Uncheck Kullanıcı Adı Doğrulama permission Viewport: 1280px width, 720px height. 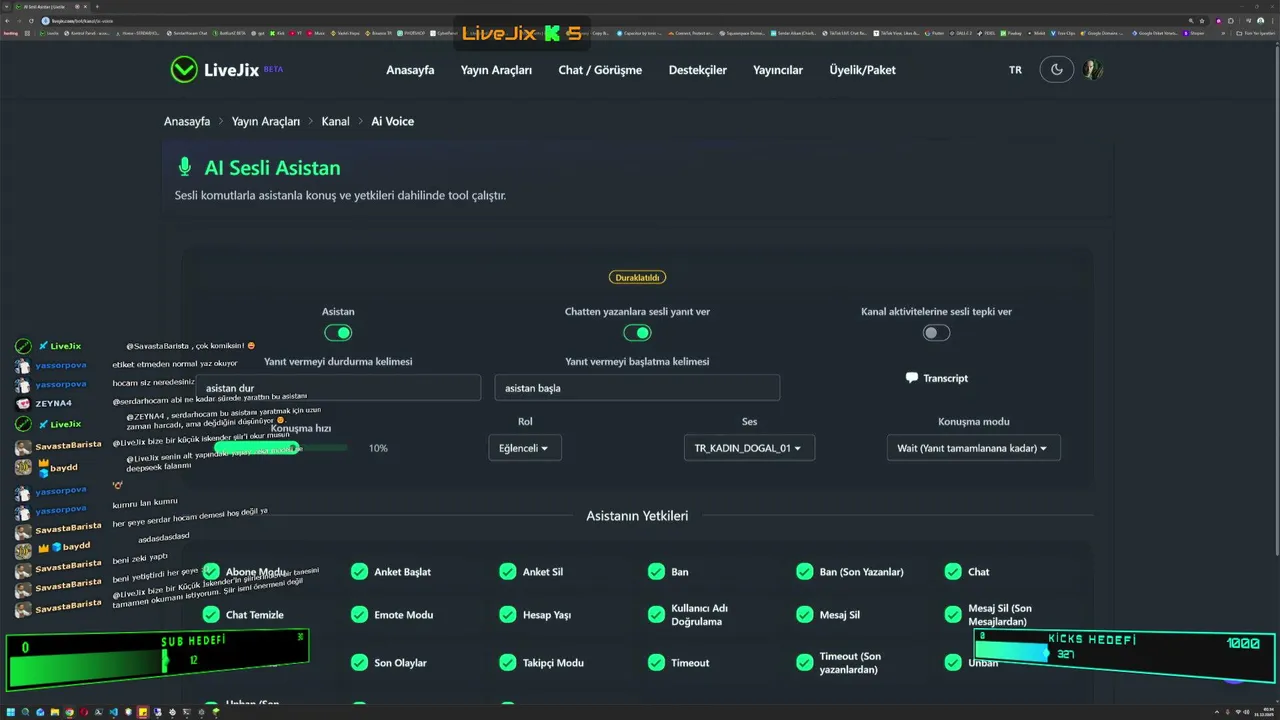click(x=656, y=614)
